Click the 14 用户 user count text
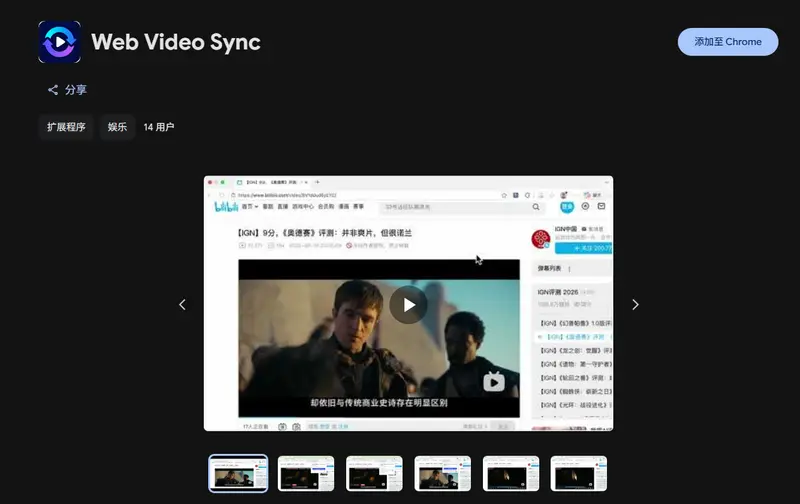This screenshot has height=504, width=800. click(159, 127)
